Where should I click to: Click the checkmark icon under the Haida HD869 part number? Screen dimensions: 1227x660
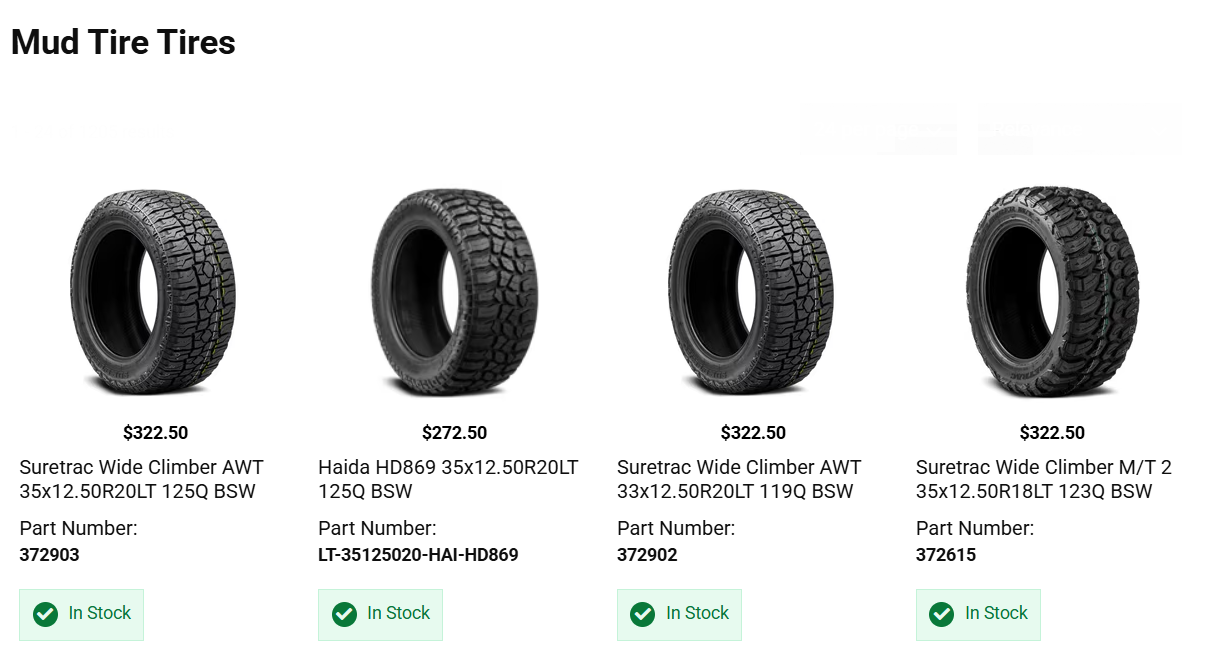pos(344,614)
